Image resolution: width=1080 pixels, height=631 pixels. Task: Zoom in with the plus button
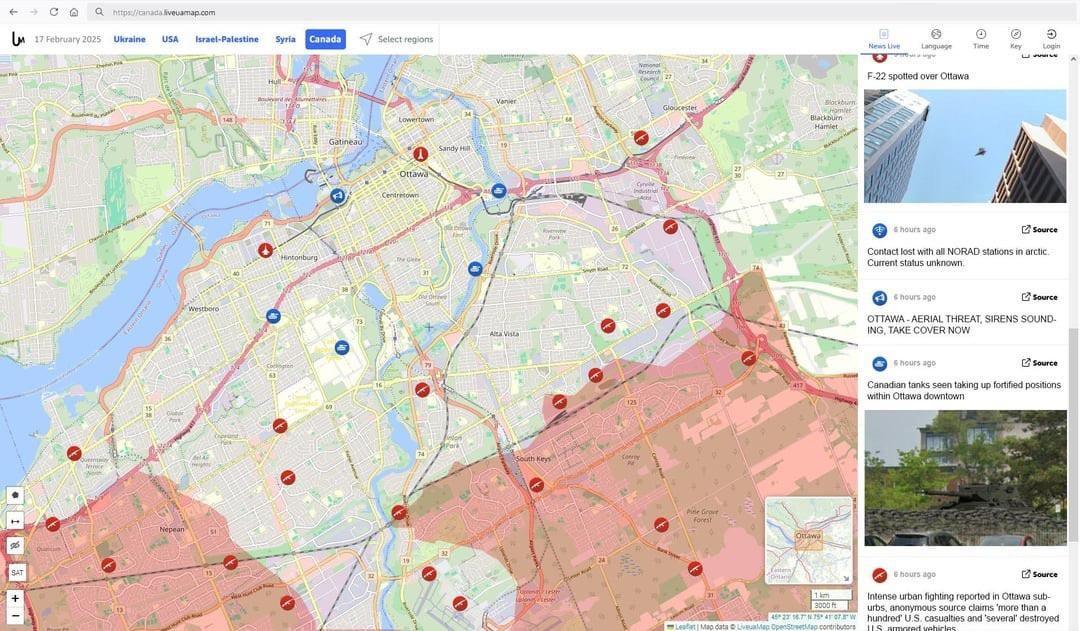15,598
